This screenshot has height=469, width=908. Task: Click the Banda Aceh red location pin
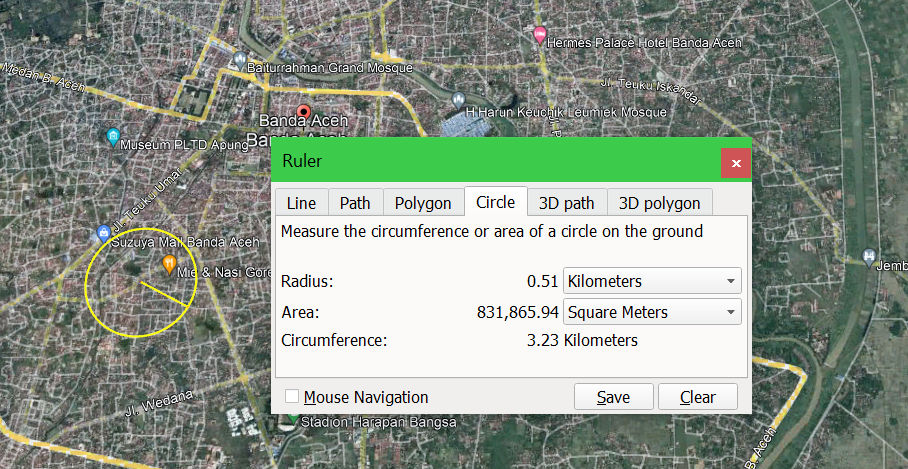305,113
